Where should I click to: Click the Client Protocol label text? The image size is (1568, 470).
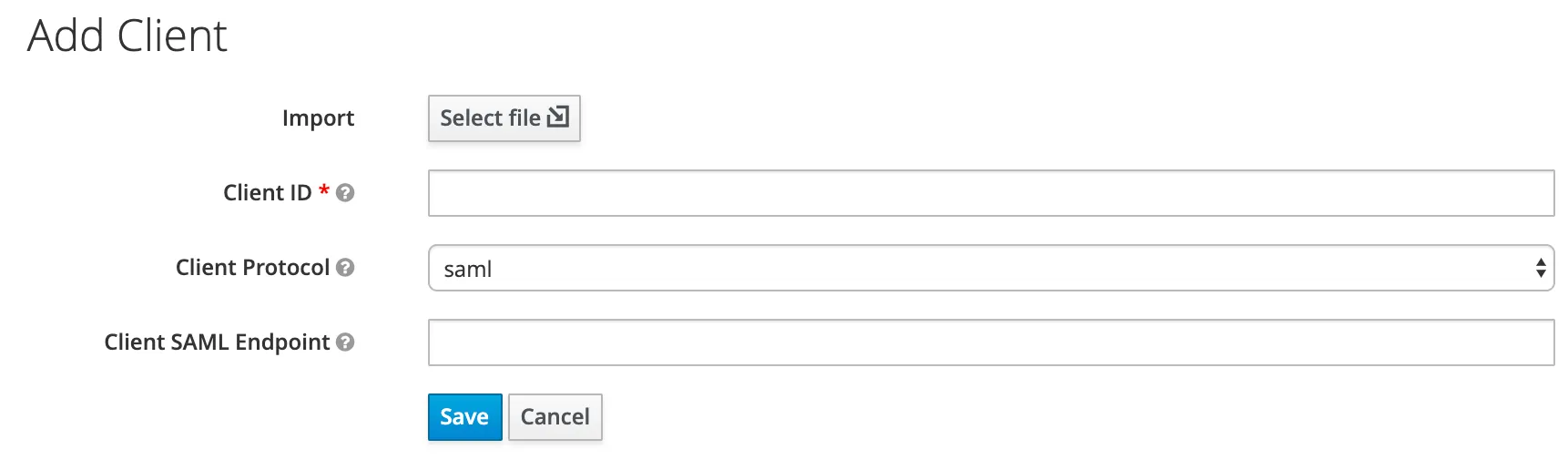[252, 268]
